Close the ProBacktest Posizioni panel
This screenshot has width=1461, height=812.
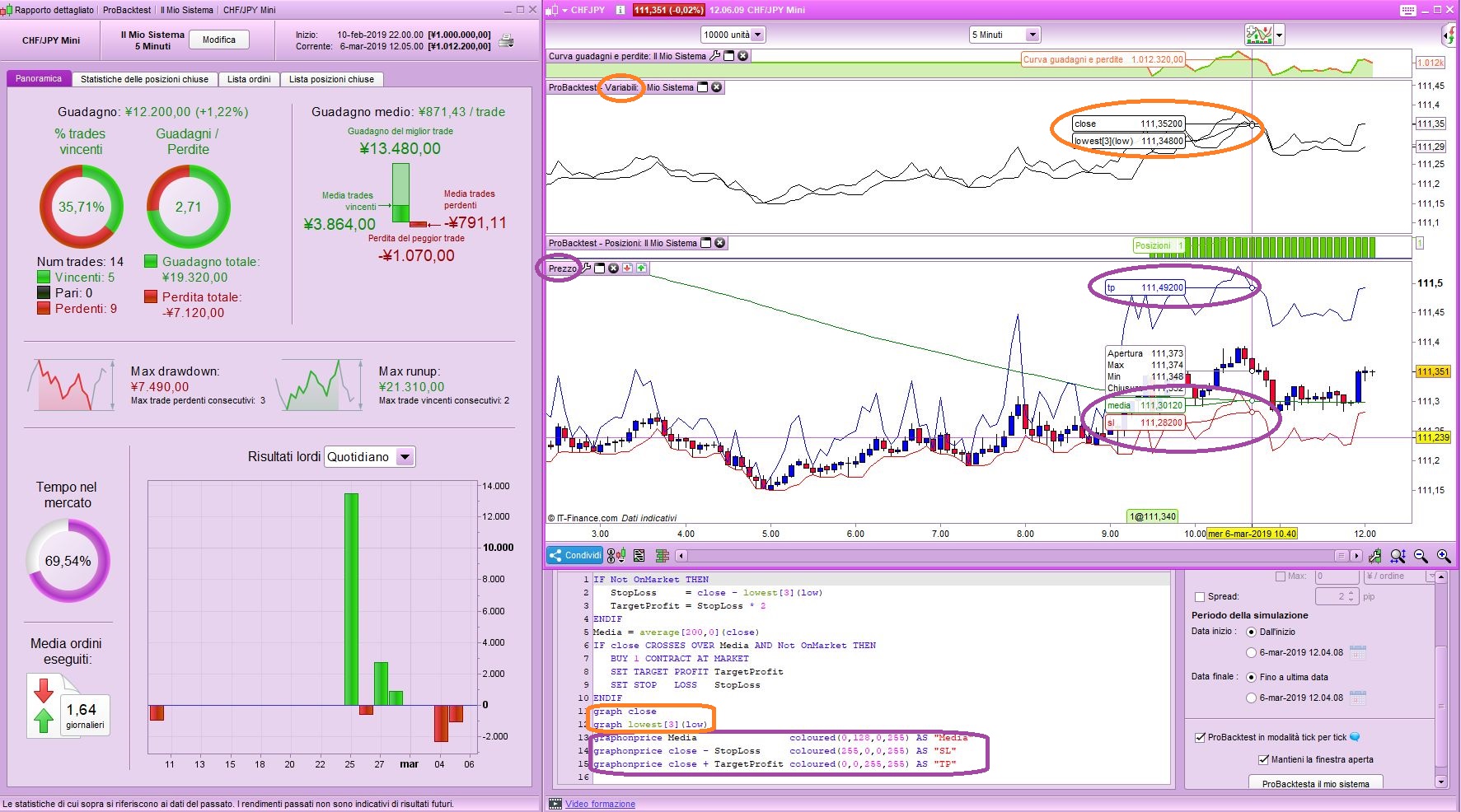720,243
